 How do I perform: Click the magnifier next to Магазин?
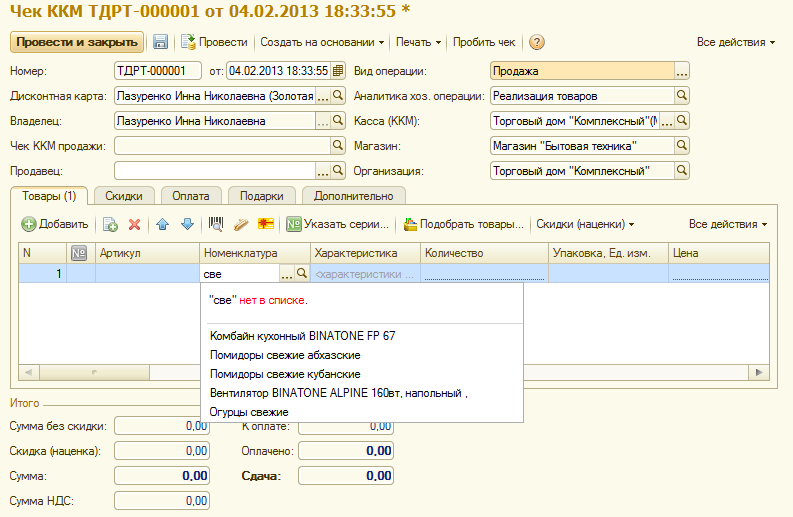(x=682, y=146)
